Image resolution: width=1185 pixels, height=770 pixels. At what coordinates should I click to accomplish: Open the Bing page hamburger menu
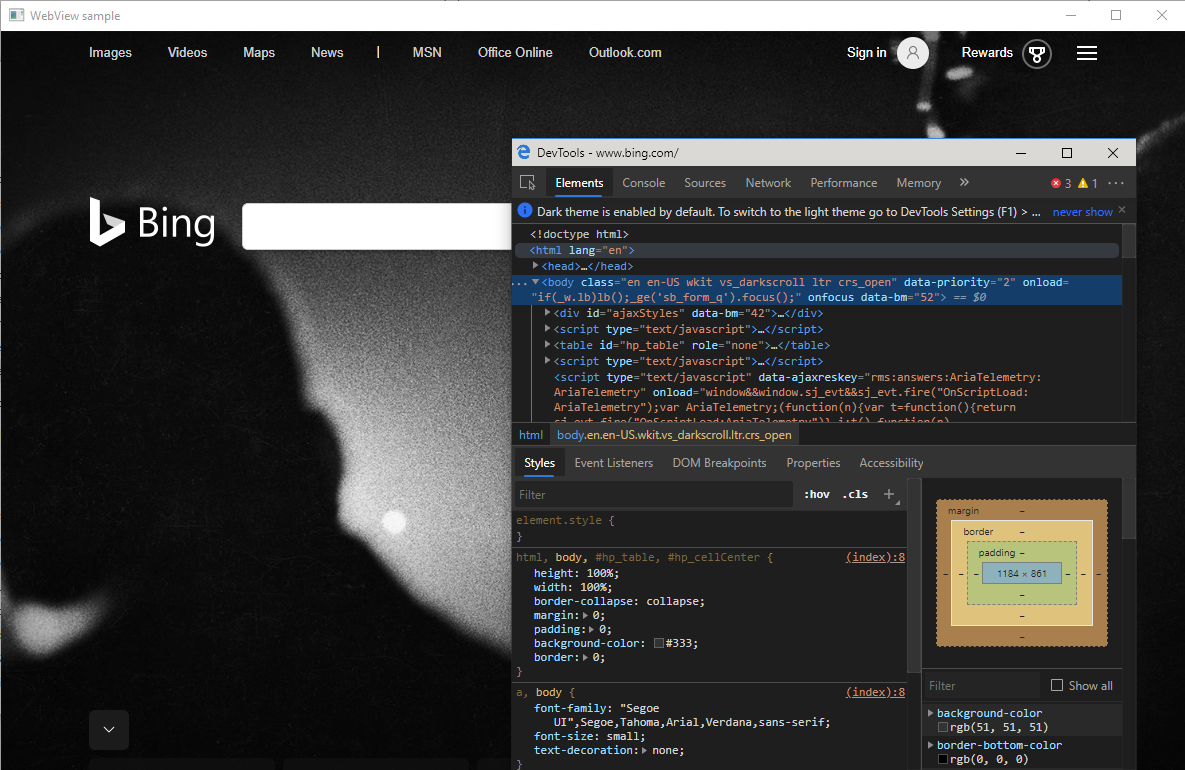pyautogui.click(x=1087, y=53)
